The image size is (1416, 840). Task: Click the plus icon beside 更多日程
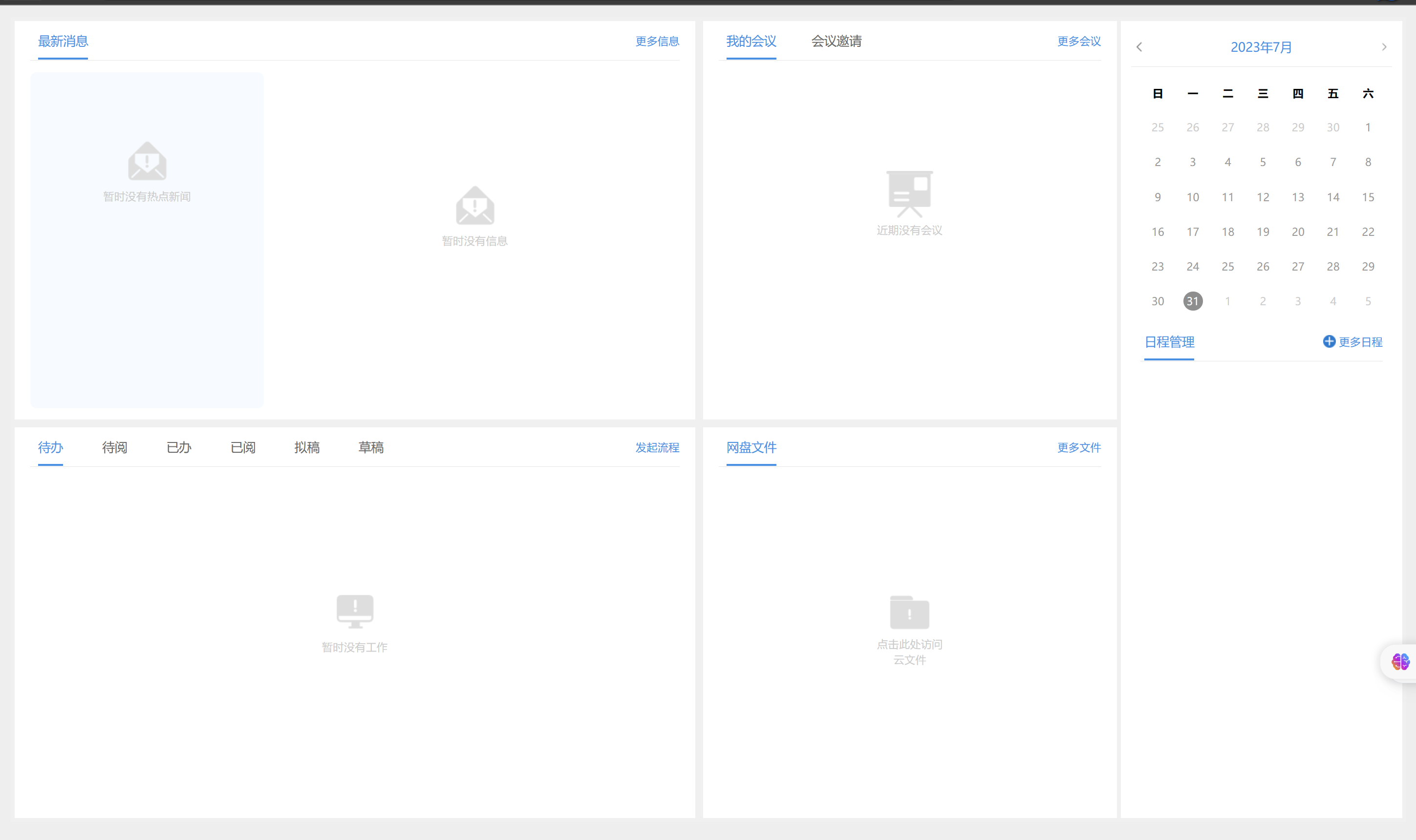pyautogui.click(x=1330, y=341)
